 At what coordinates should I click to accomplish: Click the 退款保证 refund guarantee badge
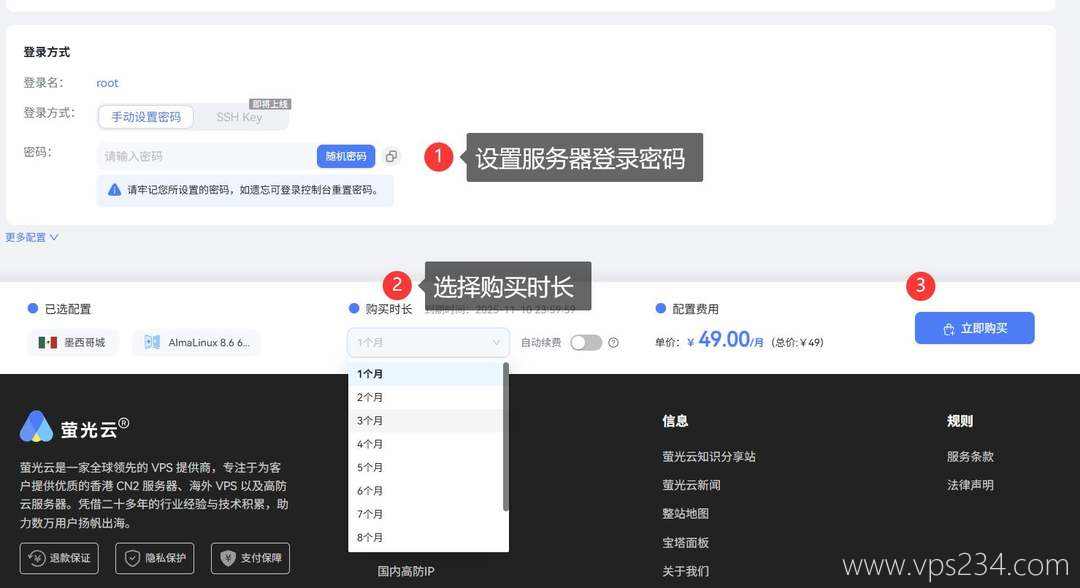[x=61, y=558]
